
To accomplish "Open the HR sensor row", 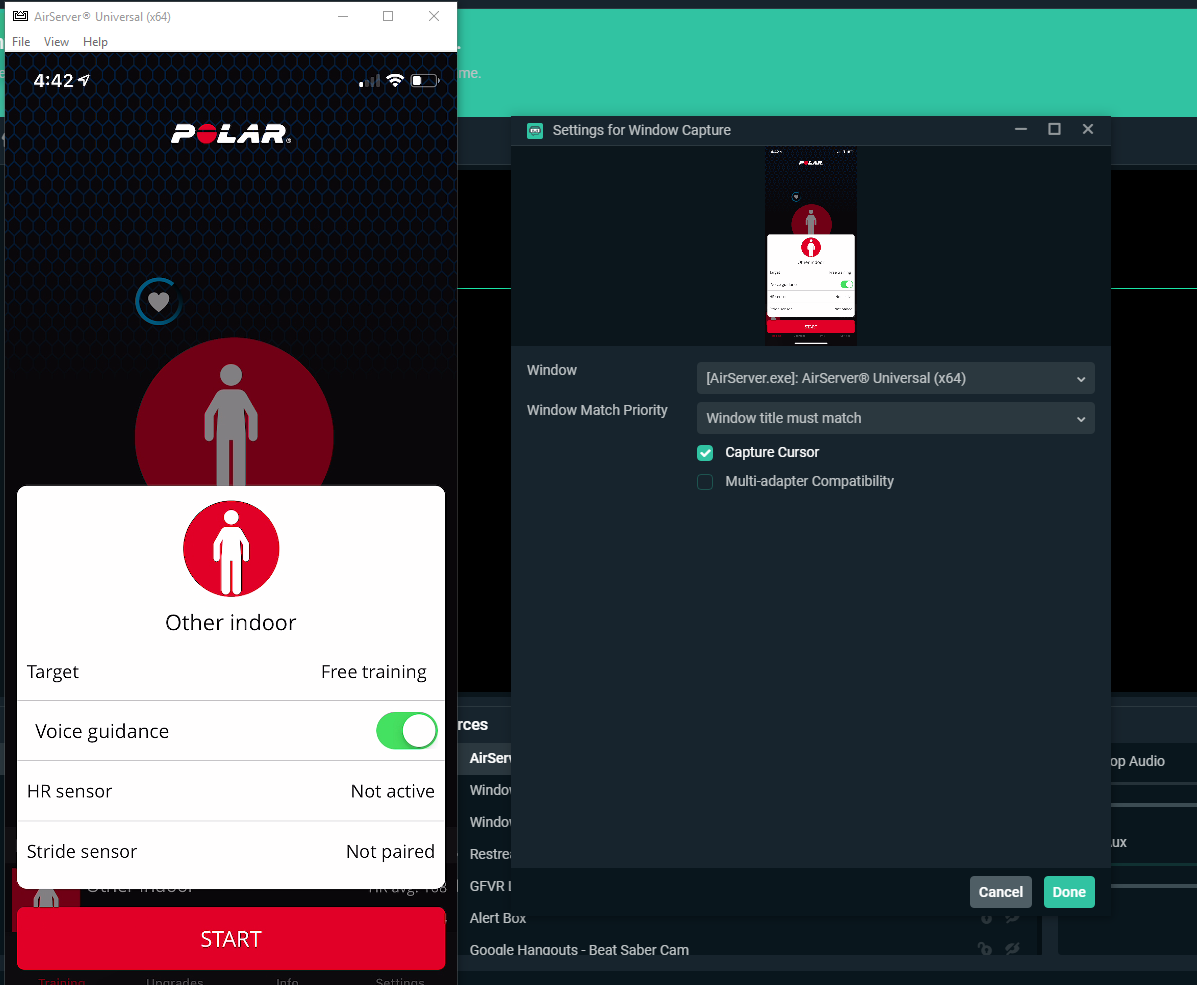I will click(231, 791).
